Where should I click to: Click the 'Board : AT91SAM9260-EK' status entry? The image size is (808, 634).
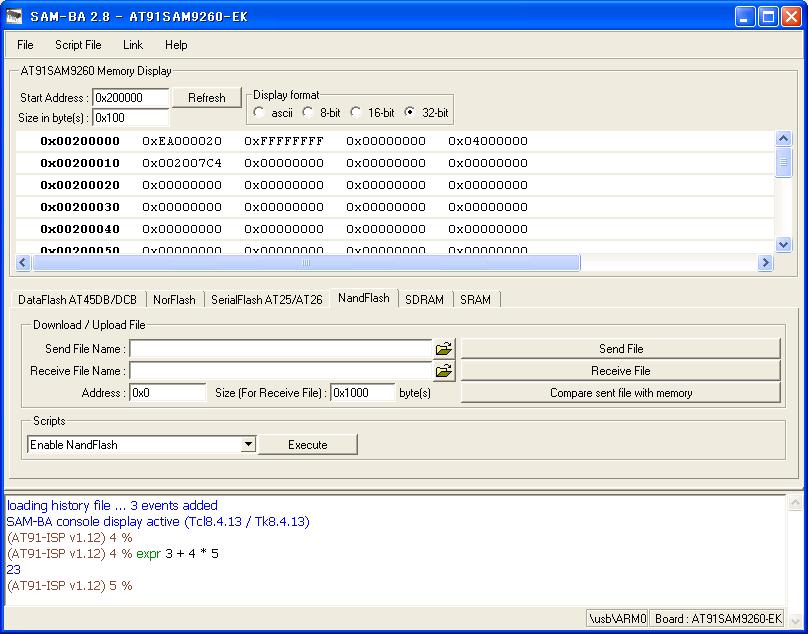pyautogui.click(x=718, y=619)
